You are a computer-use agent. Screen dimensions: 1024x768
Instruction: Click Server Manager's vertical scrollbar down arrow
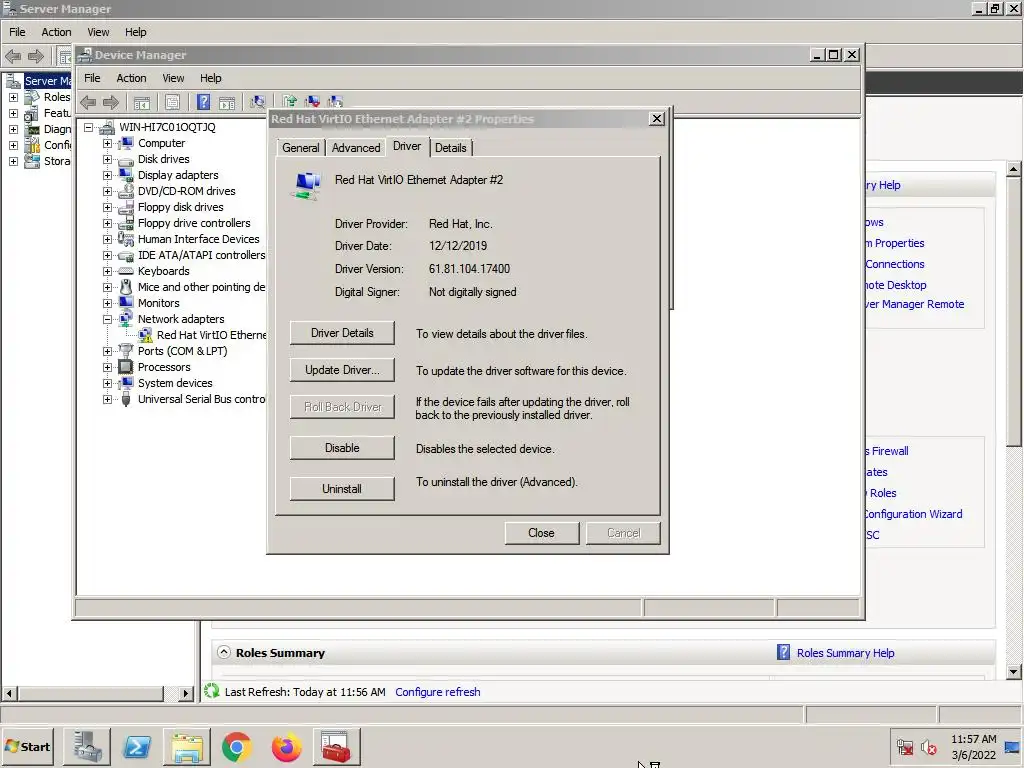click(x=1014, y=671)
